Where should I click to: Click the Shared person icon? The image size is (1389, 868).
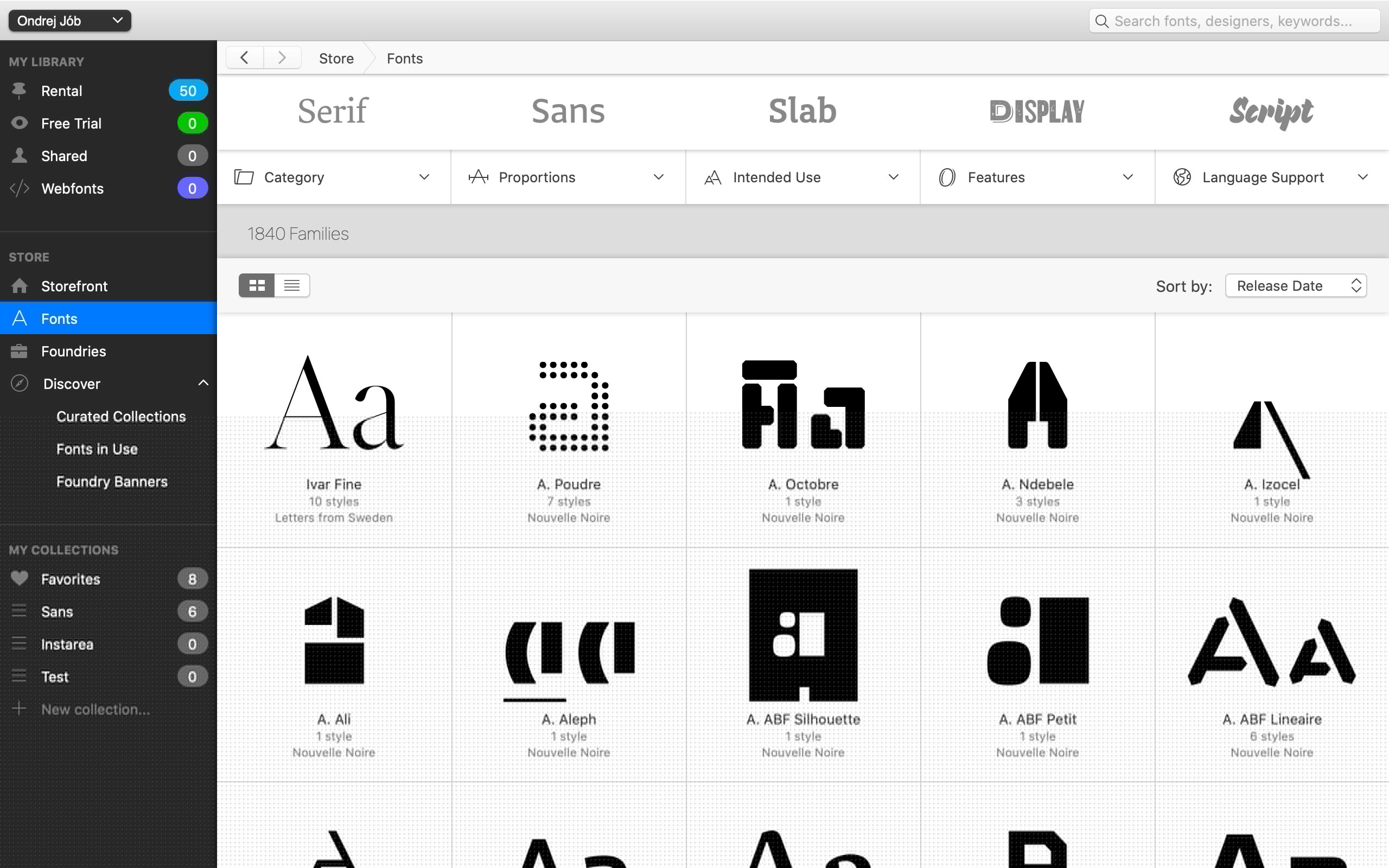19,156
